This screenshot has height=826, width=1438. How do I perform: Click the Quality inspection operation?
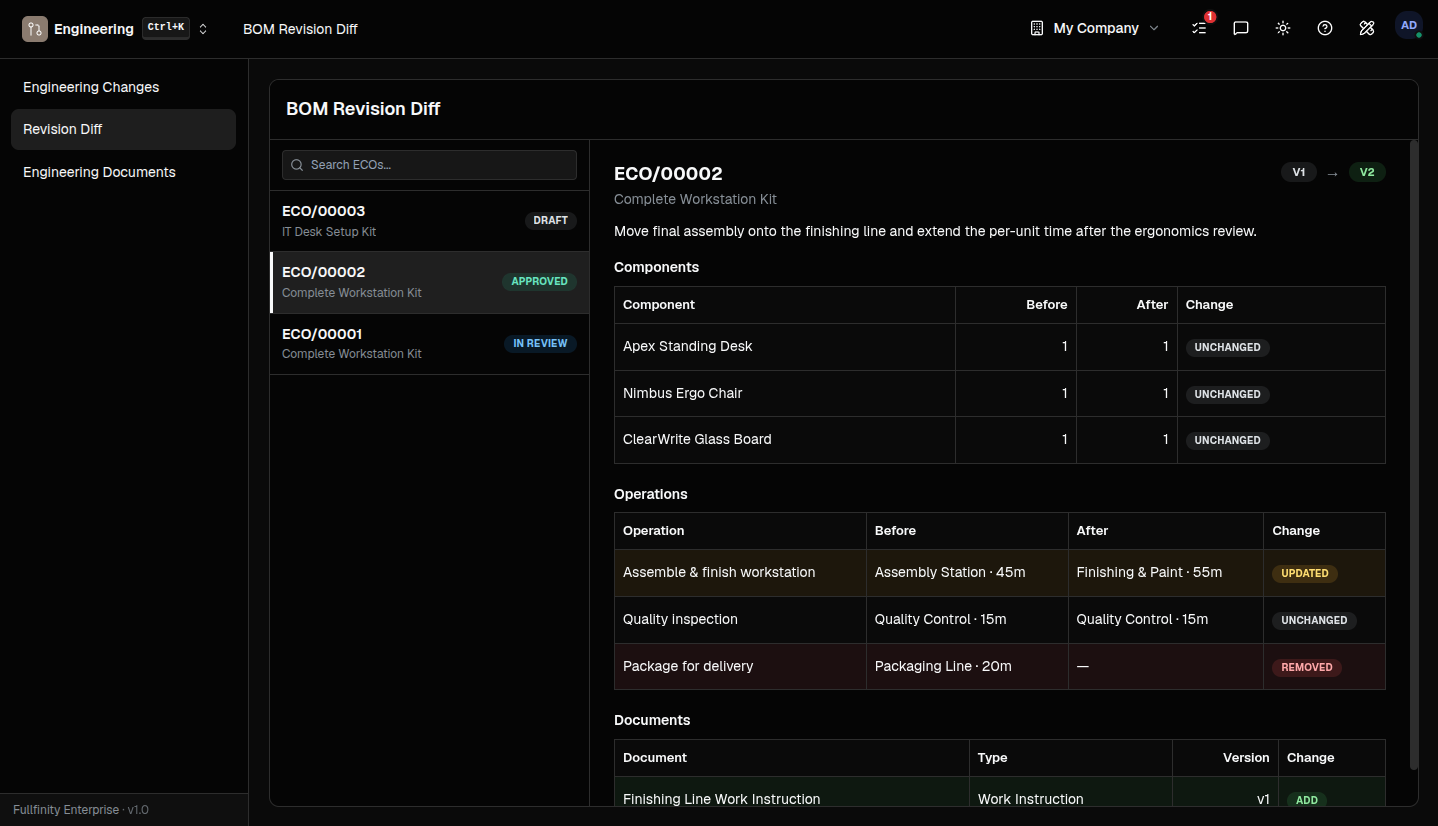(1000, 620)
